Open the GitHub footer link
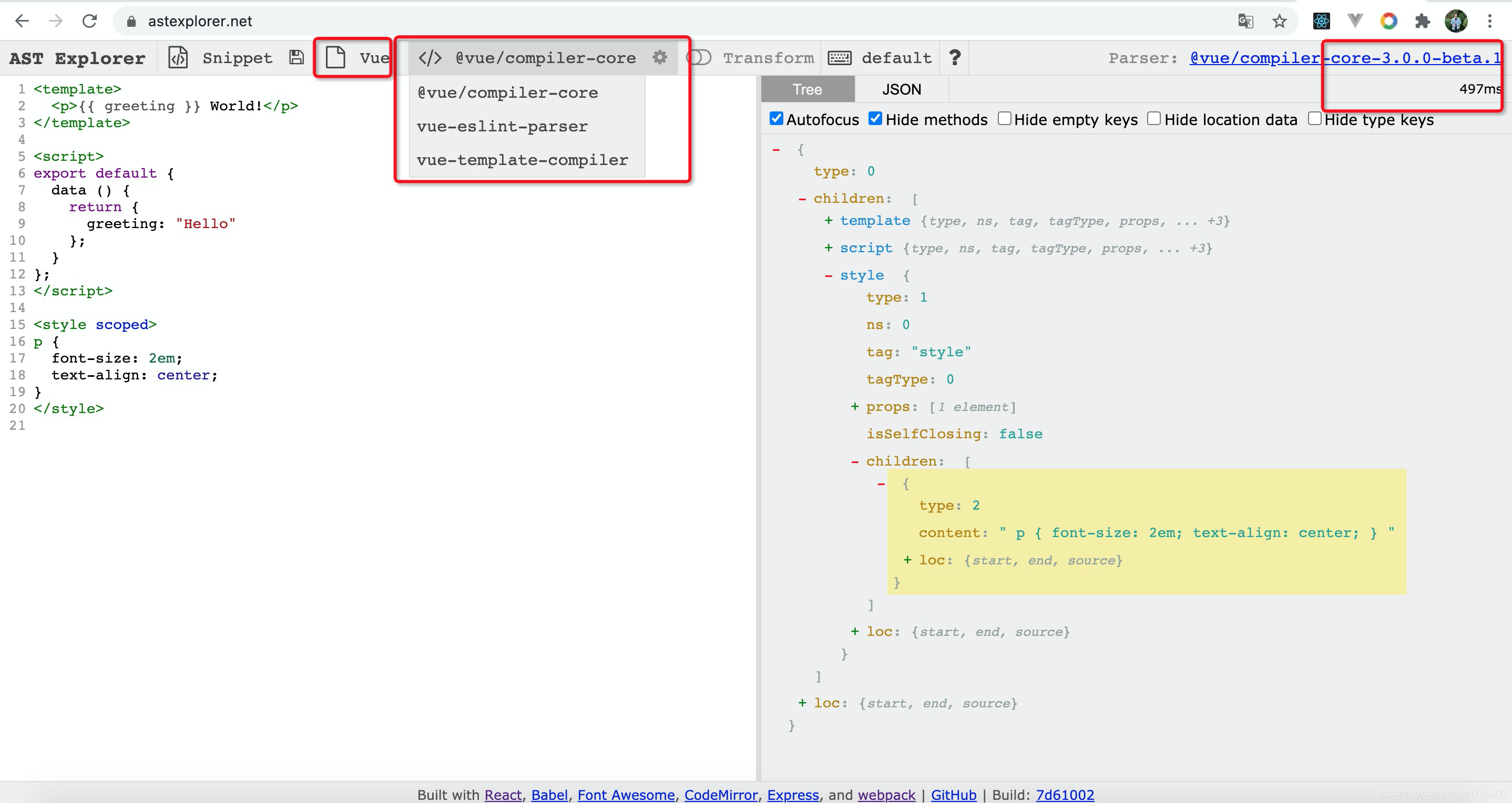Image resolution: width=1512 pixels, height=803 pixels. [954, 794]
